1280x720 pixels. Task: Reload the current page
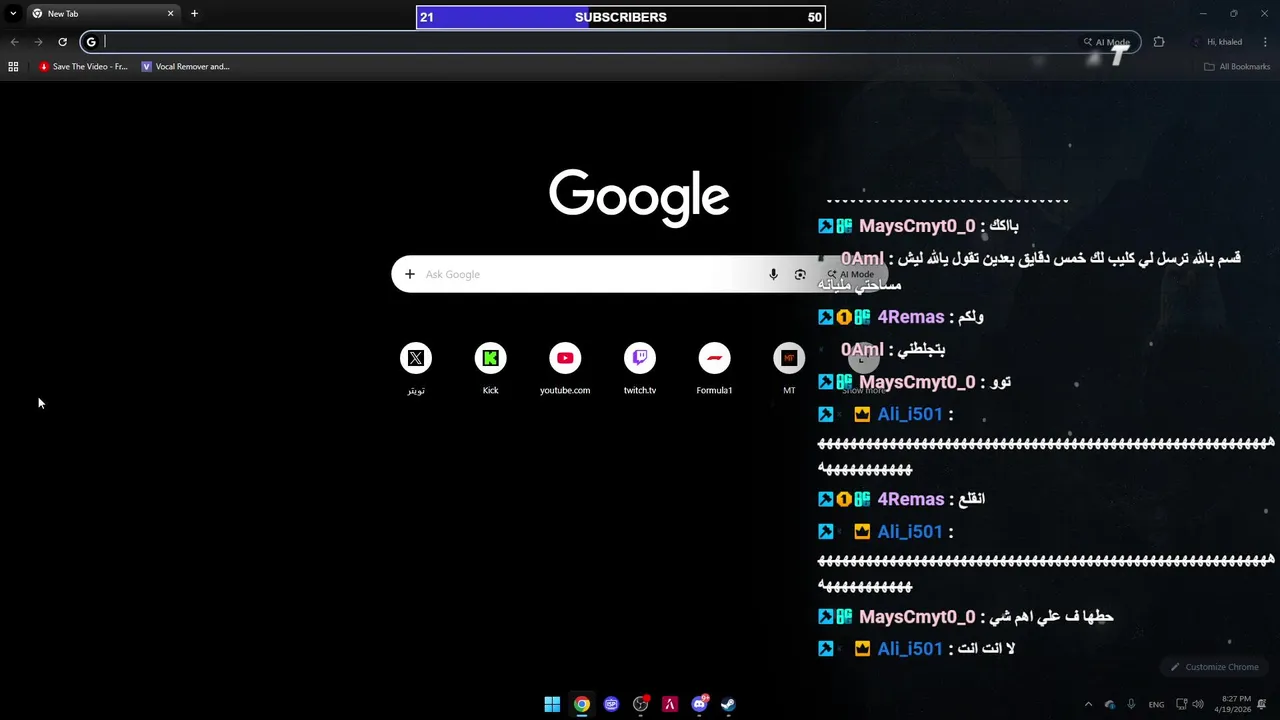coord(62,42)
